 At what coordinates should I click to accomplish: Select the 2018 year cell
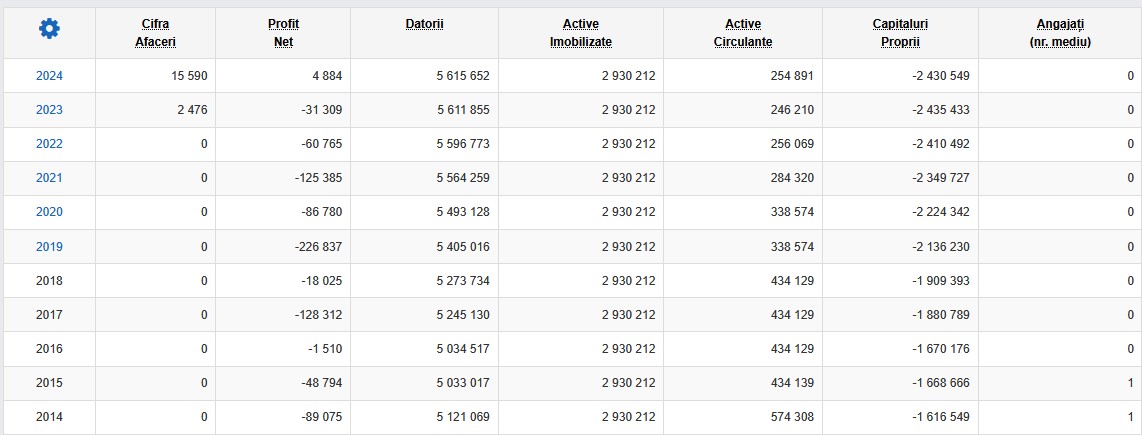pyautogui.click(x=50, y=281)
